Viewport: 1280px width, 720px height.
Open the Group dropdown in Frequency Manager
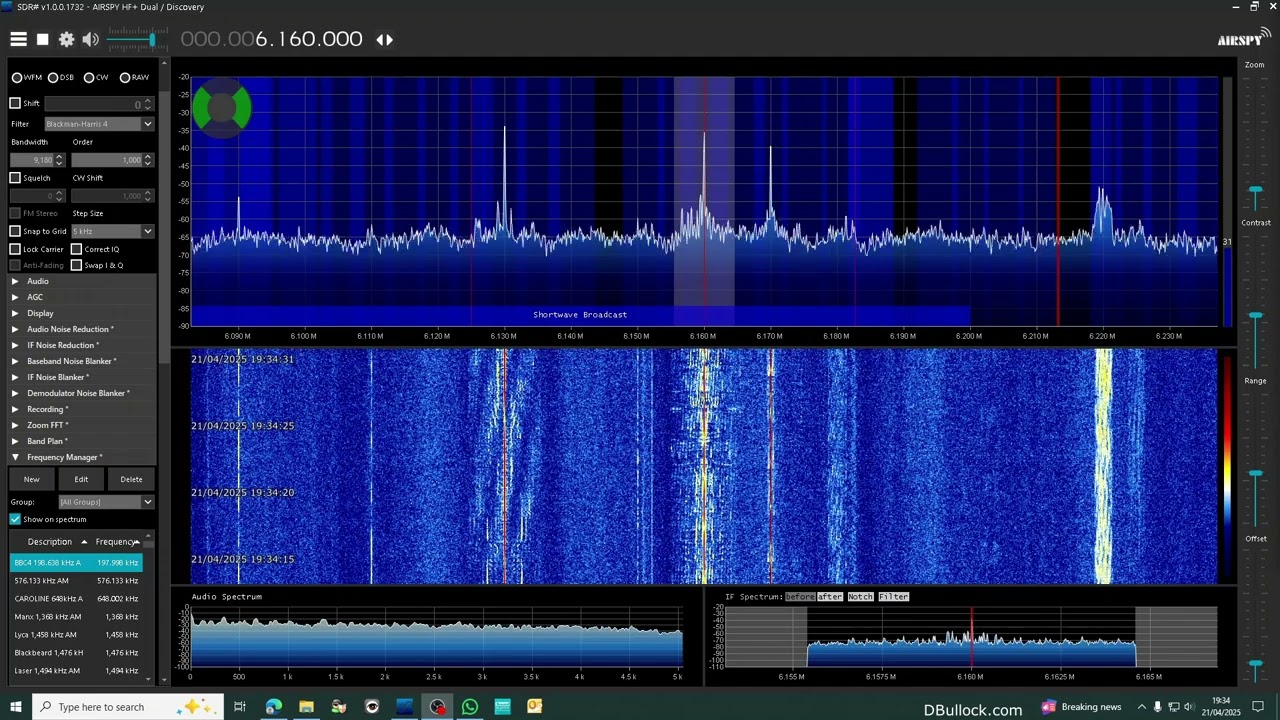pyautogui.click(x=106, y=502)
